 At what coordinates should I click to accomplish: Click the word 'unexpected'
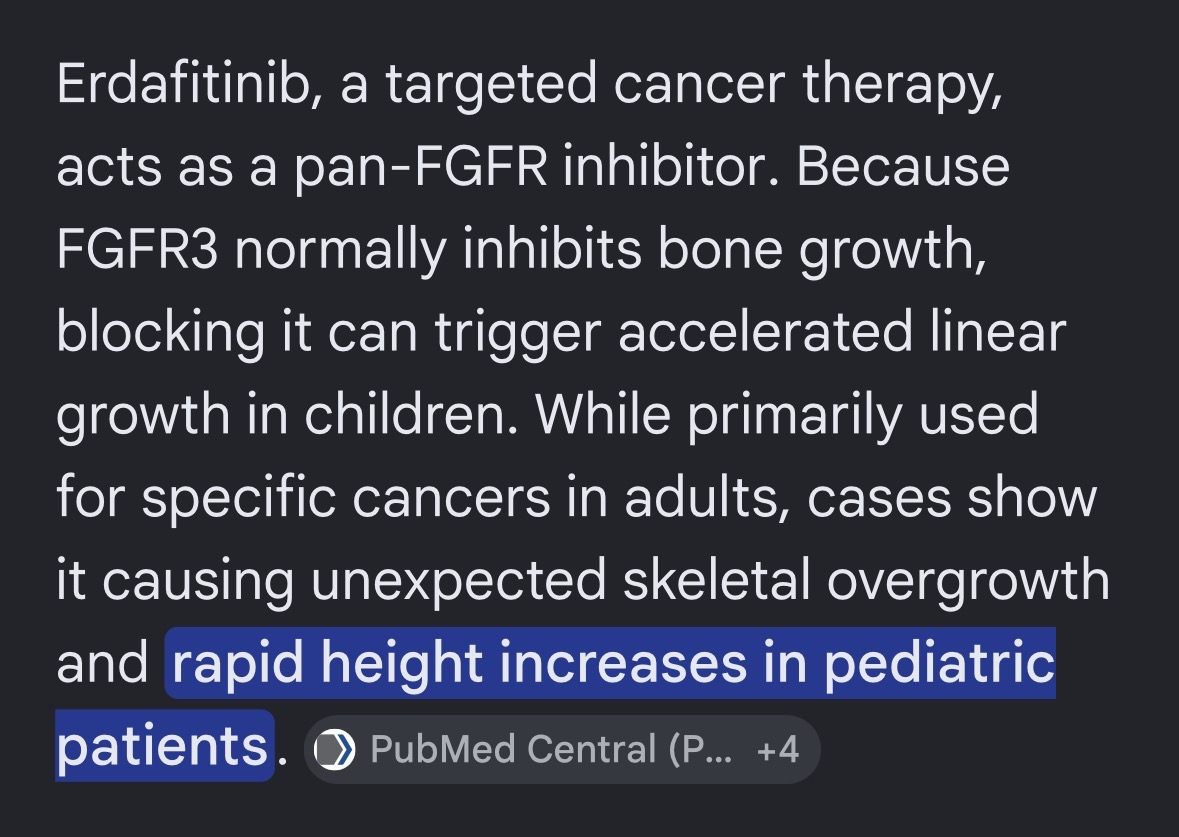click(x=458, y=581)
